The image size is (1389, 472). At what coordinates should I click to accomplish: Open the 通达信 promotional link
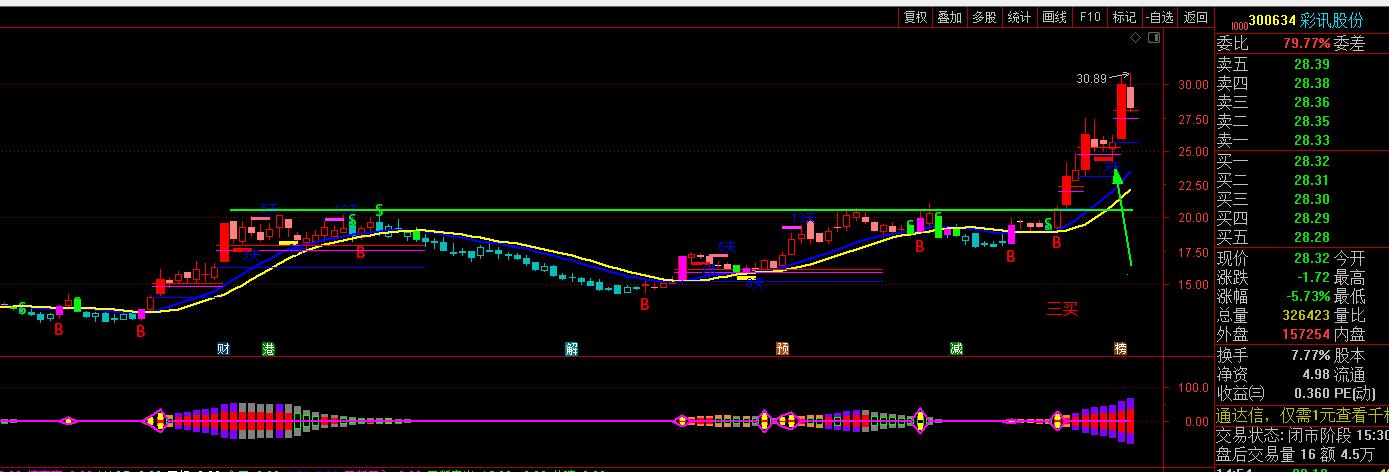coord(1302,416)
